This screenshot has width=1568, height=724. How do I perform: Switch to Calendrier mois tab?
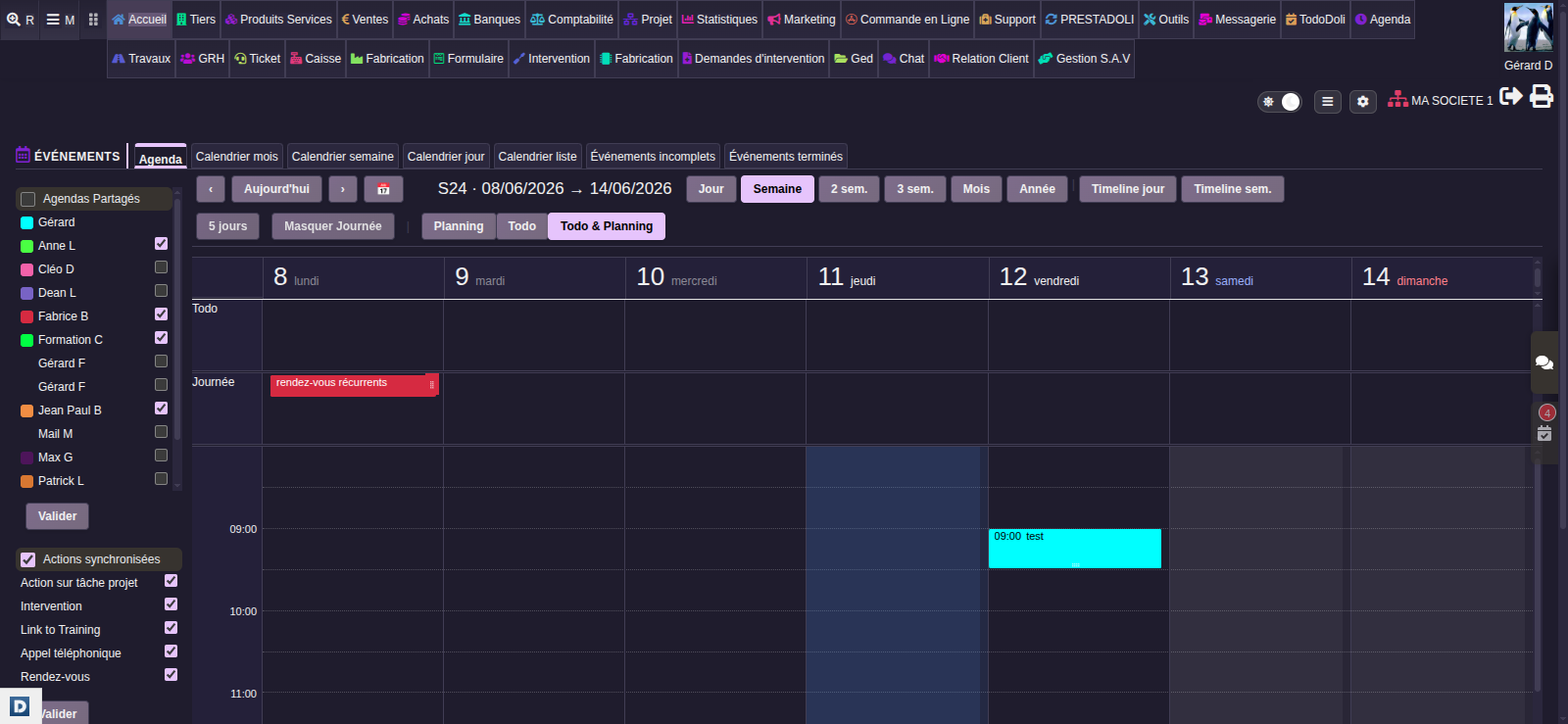pyautogui.click(x=237, y=157)
